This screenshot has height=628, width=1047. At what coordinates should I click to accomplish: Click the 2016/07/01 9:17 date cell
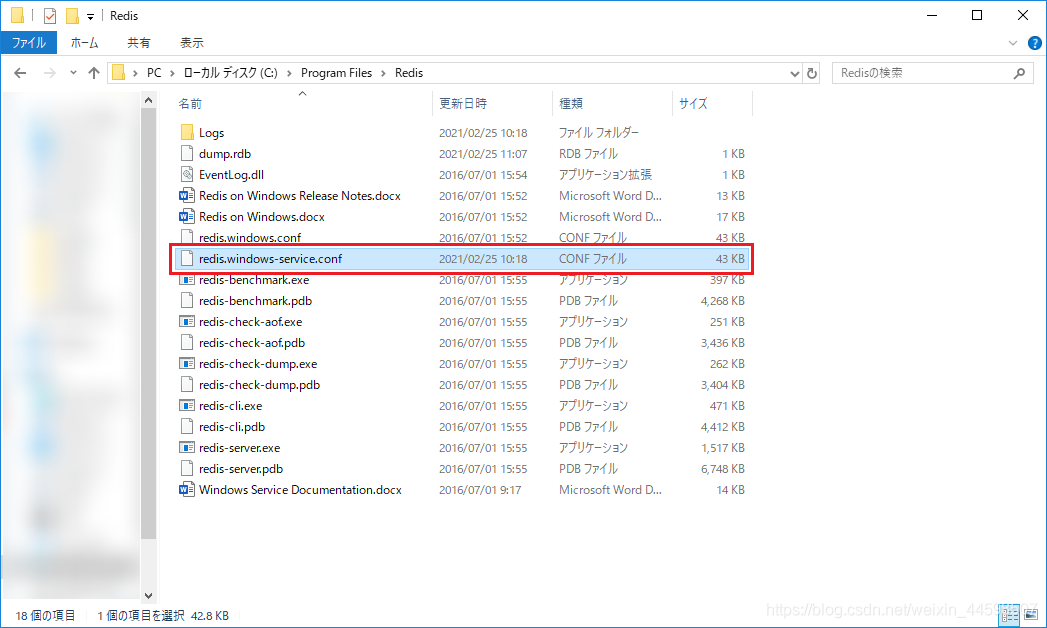480,489
